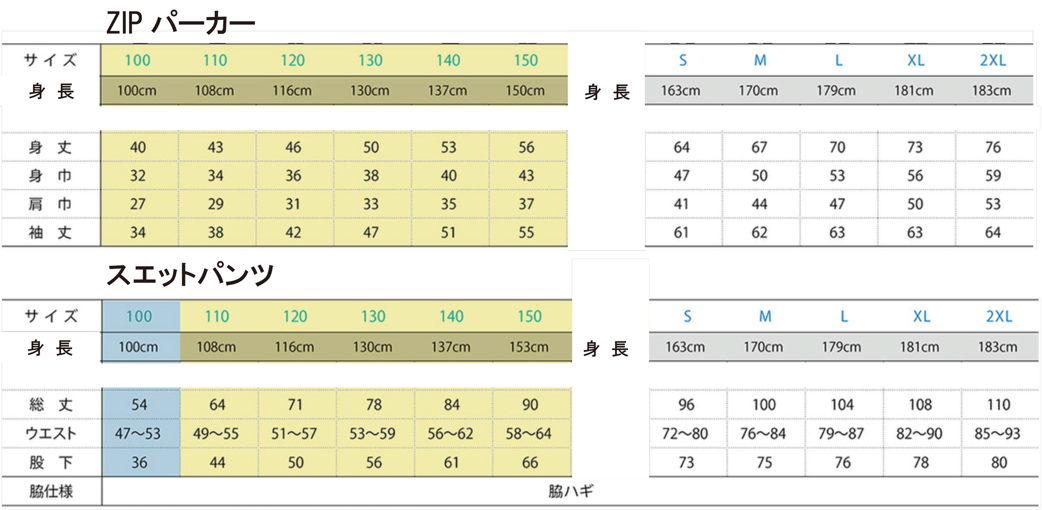Select waist value 85～93 cell
The height and width of the screenshot is (510, 1042).
[999, 434]
